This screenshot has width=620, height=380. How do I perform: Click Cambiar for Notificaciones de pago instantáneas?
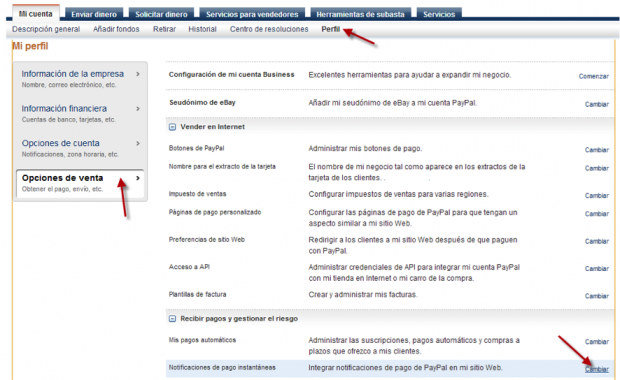pyautogui.click(x=597, y=369)
